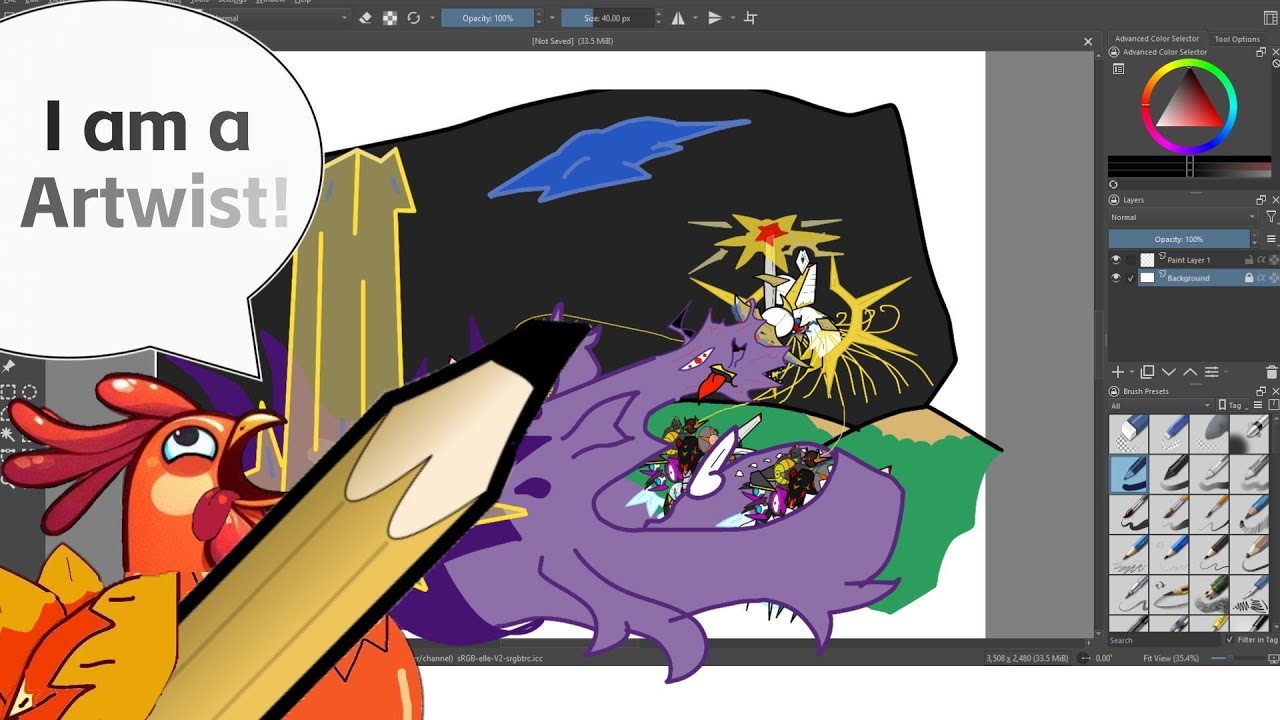Select the highlighted blue pen brush preset

(x=1128, y=474)
